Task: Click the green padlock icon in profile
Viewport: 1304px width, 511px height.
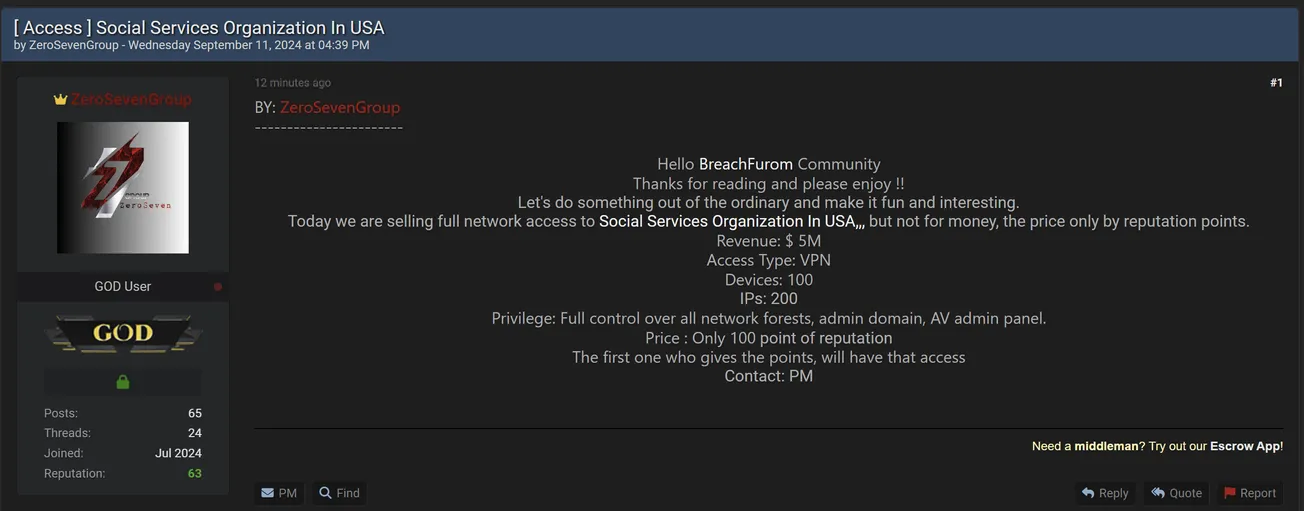Action: (123, 382)
